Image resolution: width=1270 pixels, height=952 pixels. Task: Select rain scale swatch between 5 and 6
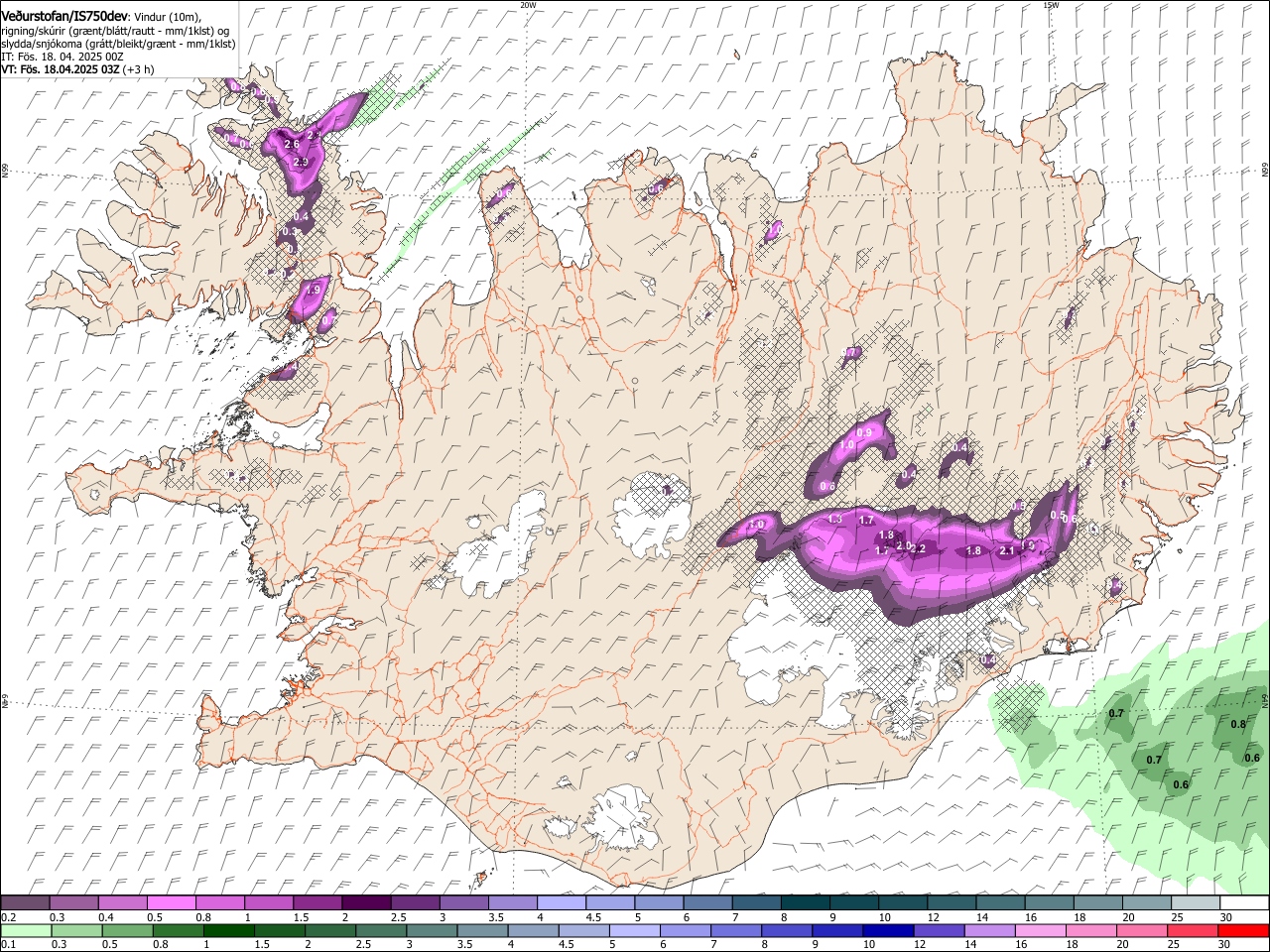(x=634, y=930)
